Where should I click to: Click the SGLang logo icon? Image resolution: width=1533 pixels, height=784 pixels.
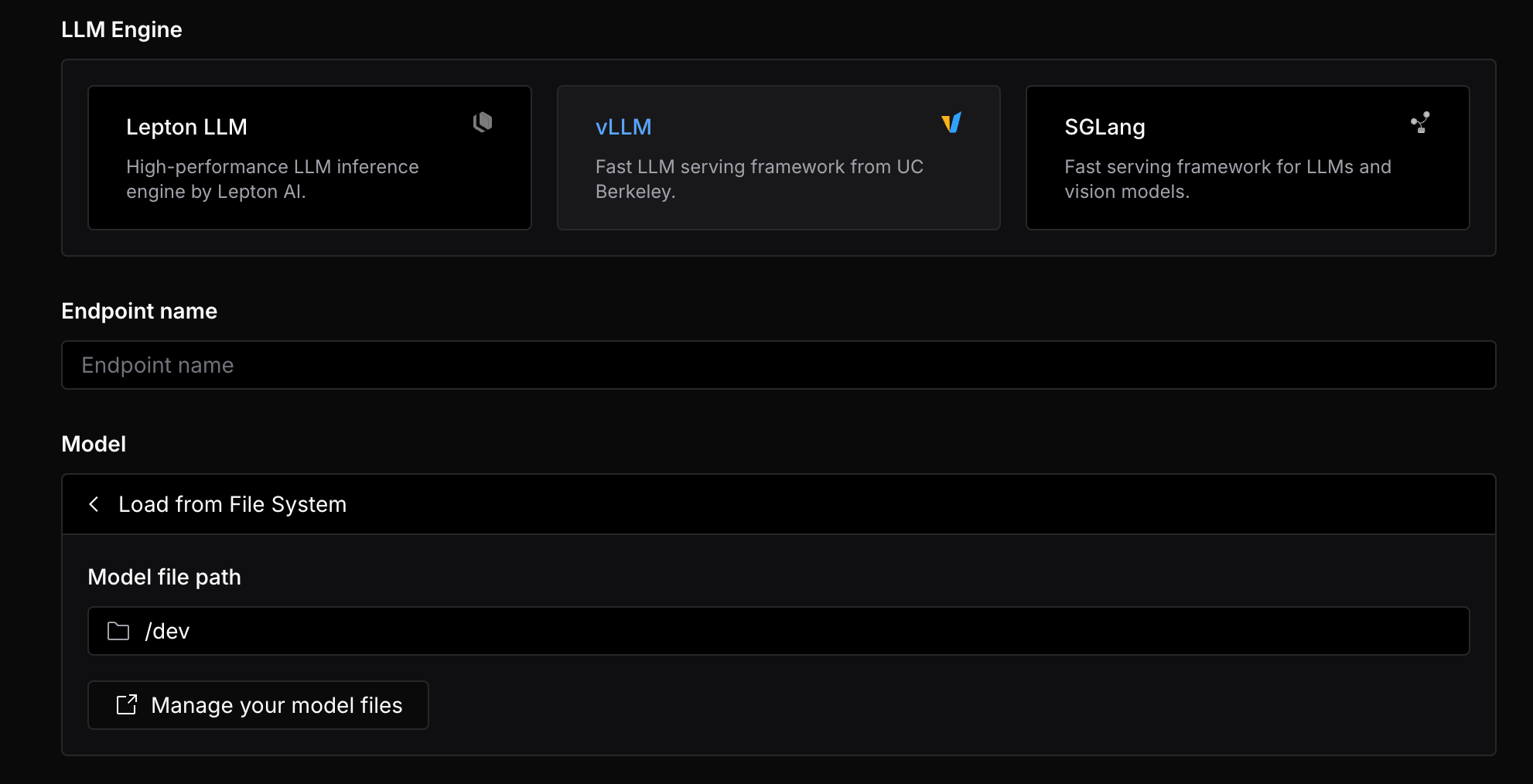(1420, 122)
